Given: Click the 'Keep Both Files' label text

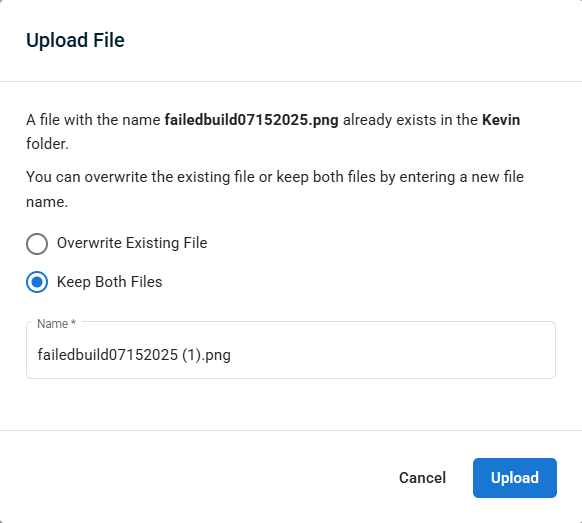Looking at the screenshot, I should click(x=109, y=282).
